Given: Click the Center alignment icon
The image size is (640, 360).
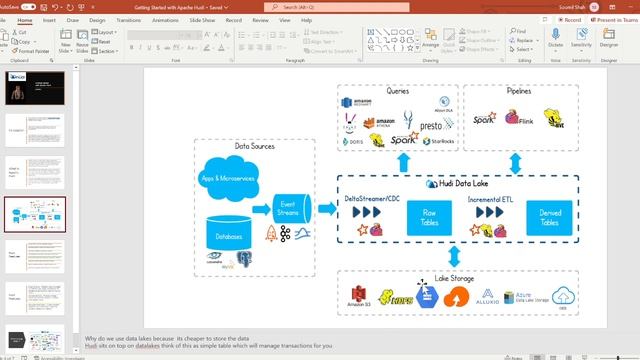Looking at the screenshot, I should click(251, 48).
